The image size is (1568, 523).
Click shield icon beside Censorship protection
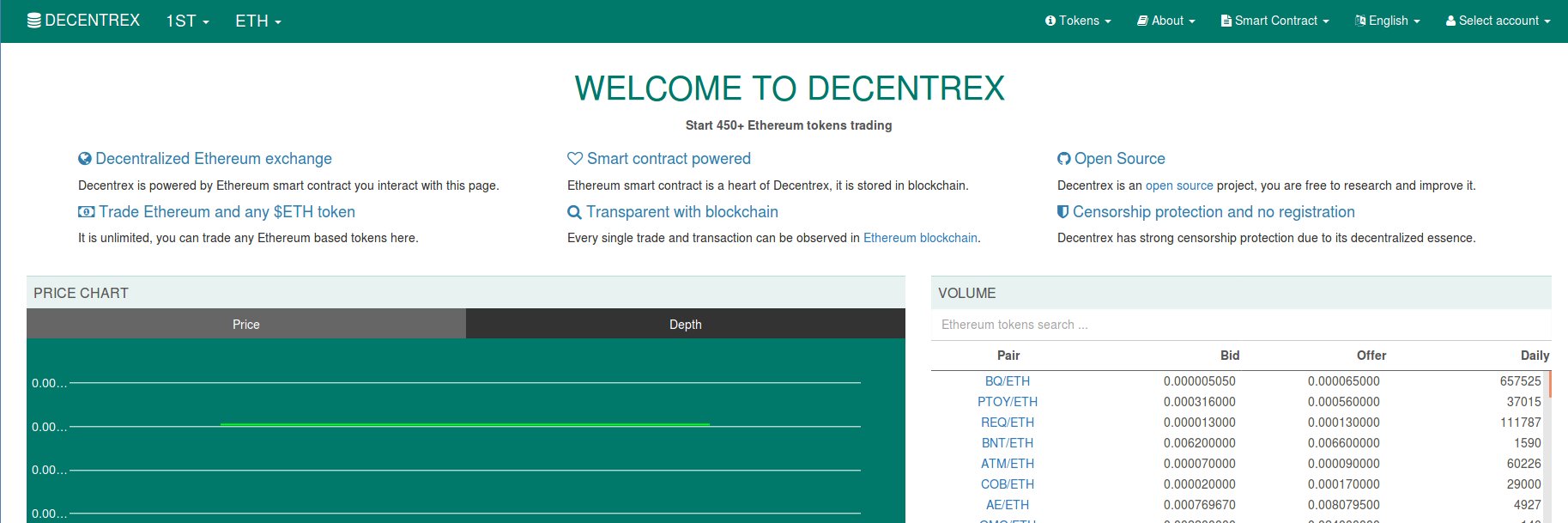[x=1063, y=212]
